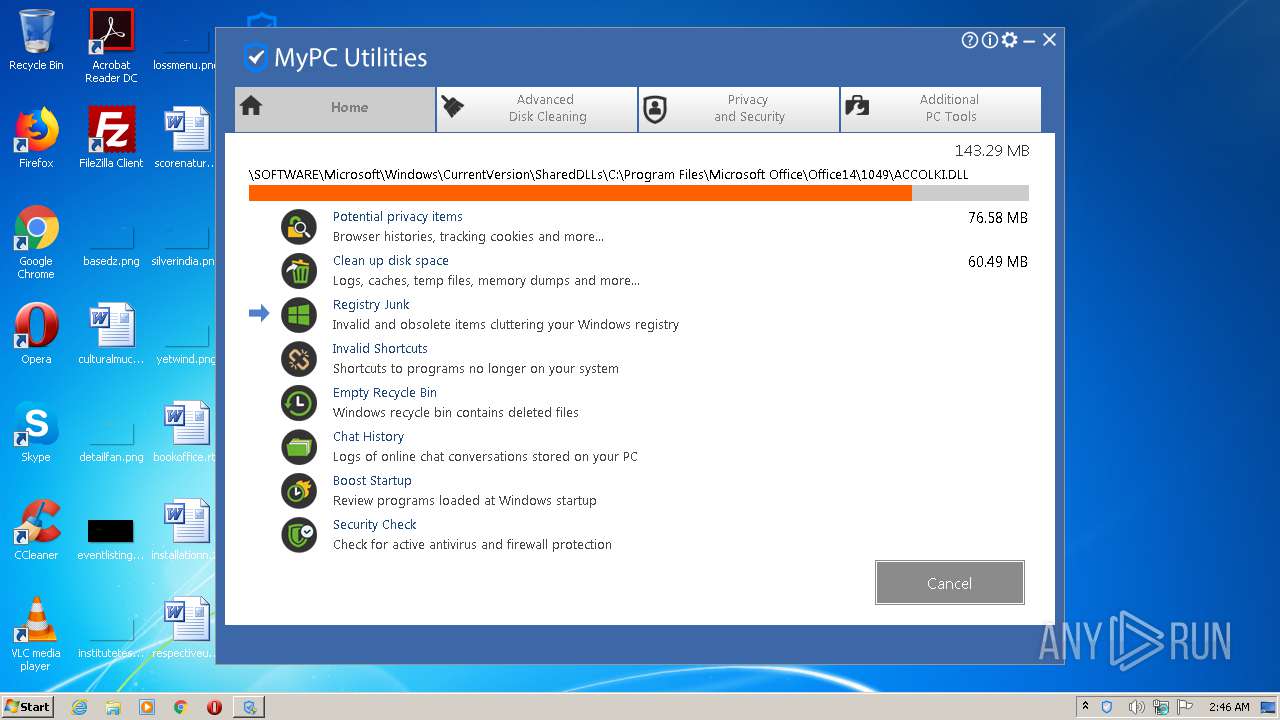Open Security Check link
This screenshot has width=1280, height=720.
374,524
